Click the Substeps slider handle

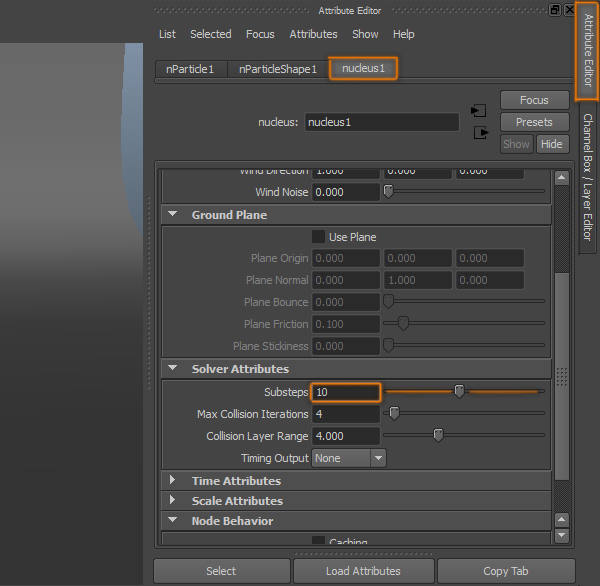[x=459, y=391]
